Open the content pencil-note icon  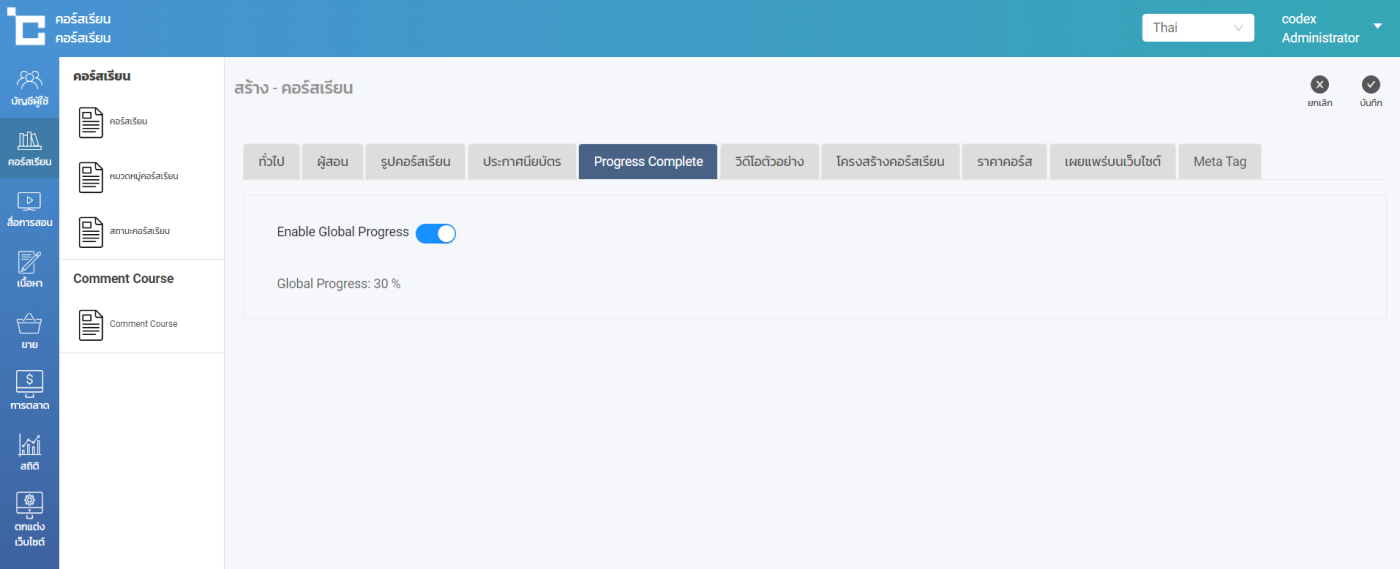pyautogui.click(x=29, y=263)
